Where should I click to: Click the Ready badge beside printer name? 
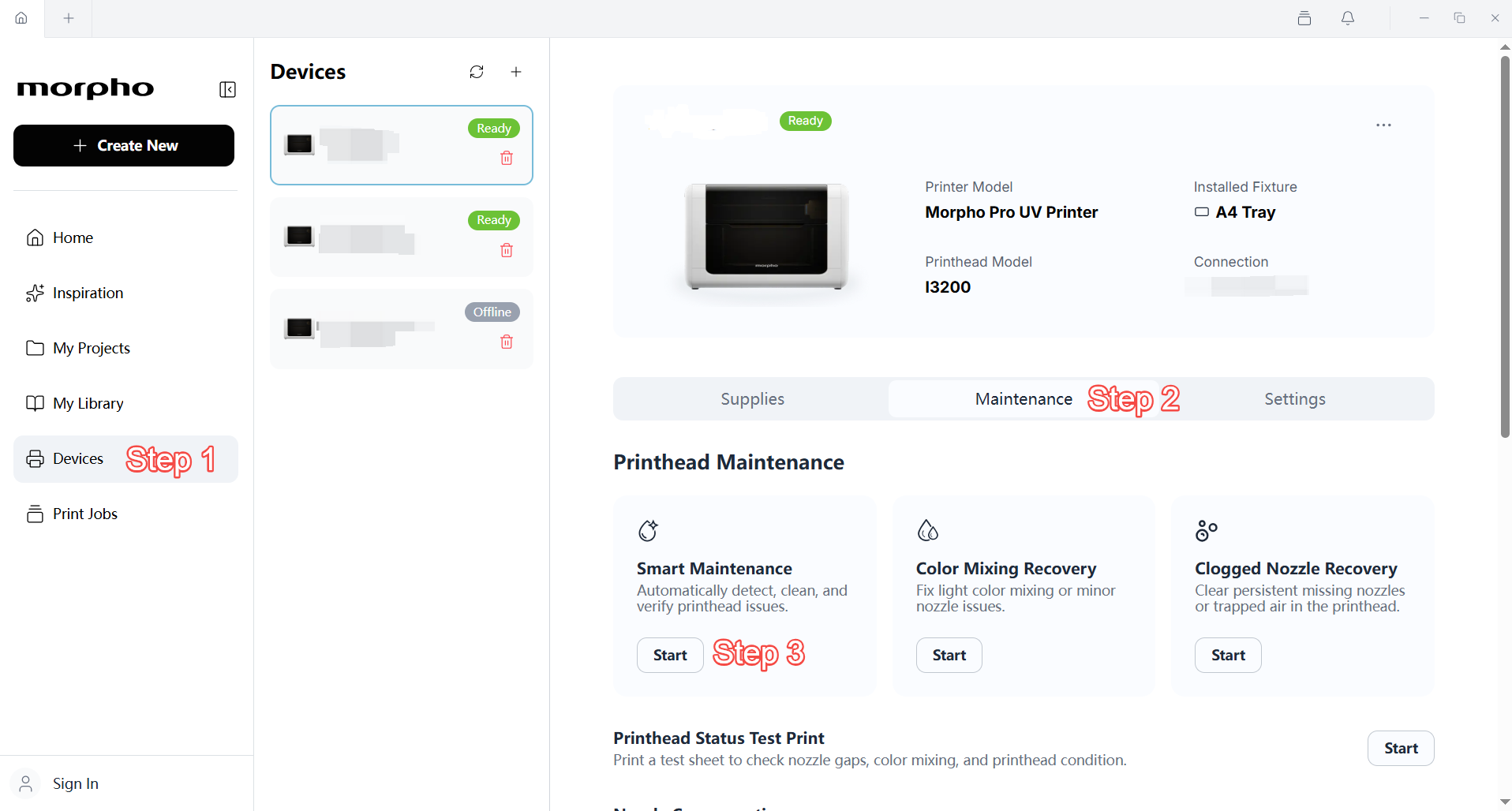[x=805, y=121]
